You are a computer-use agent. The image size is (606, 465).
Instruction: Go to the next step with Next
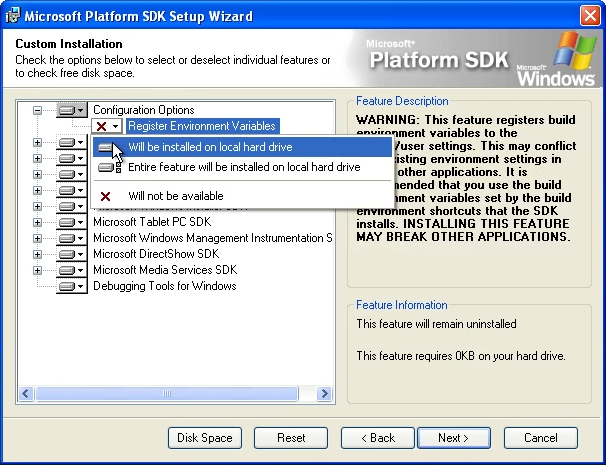click(452, 438)
